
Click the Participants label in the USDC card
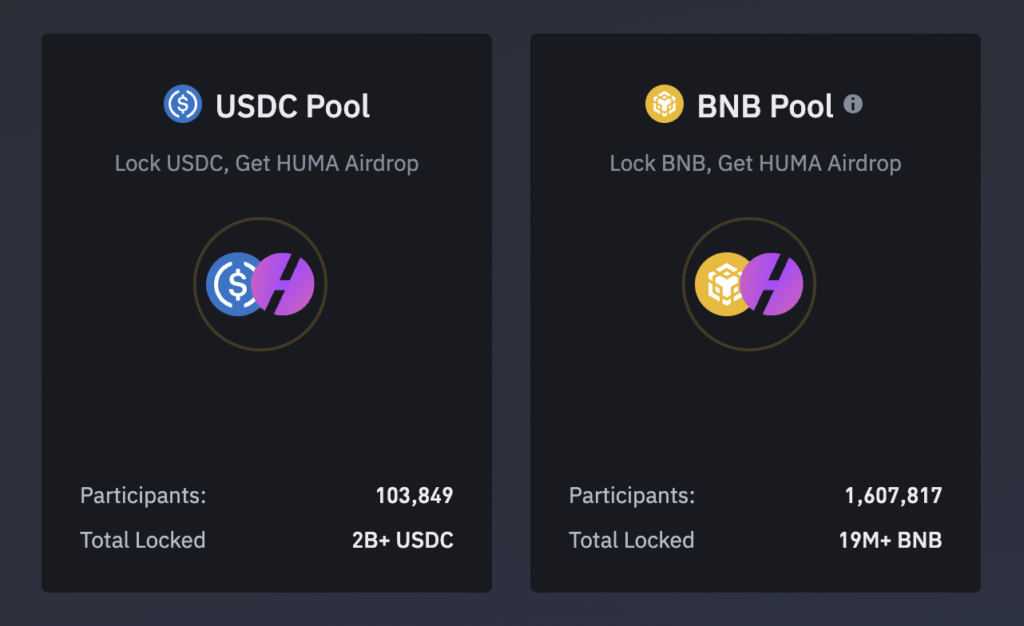click(143, 495)
